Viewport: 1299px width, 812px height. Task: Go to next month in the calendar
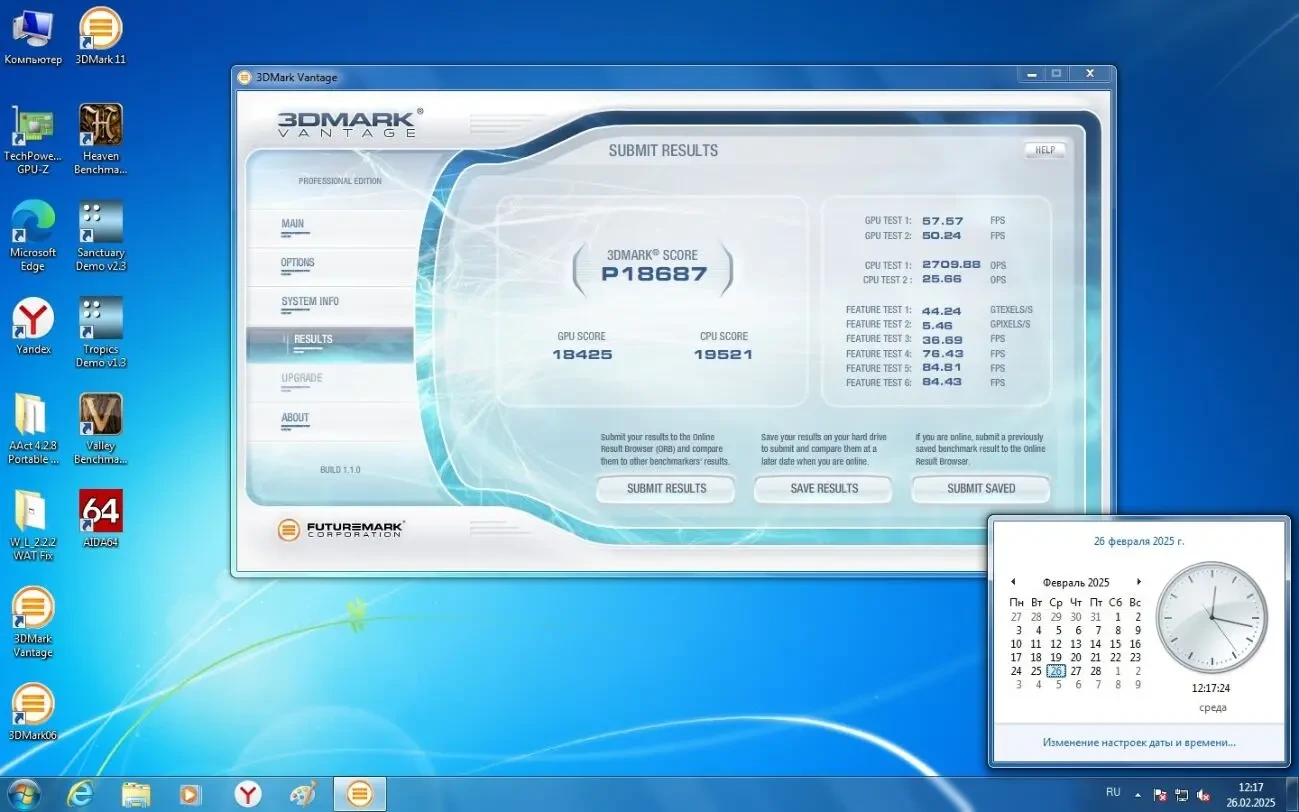tap(1139, 582)
